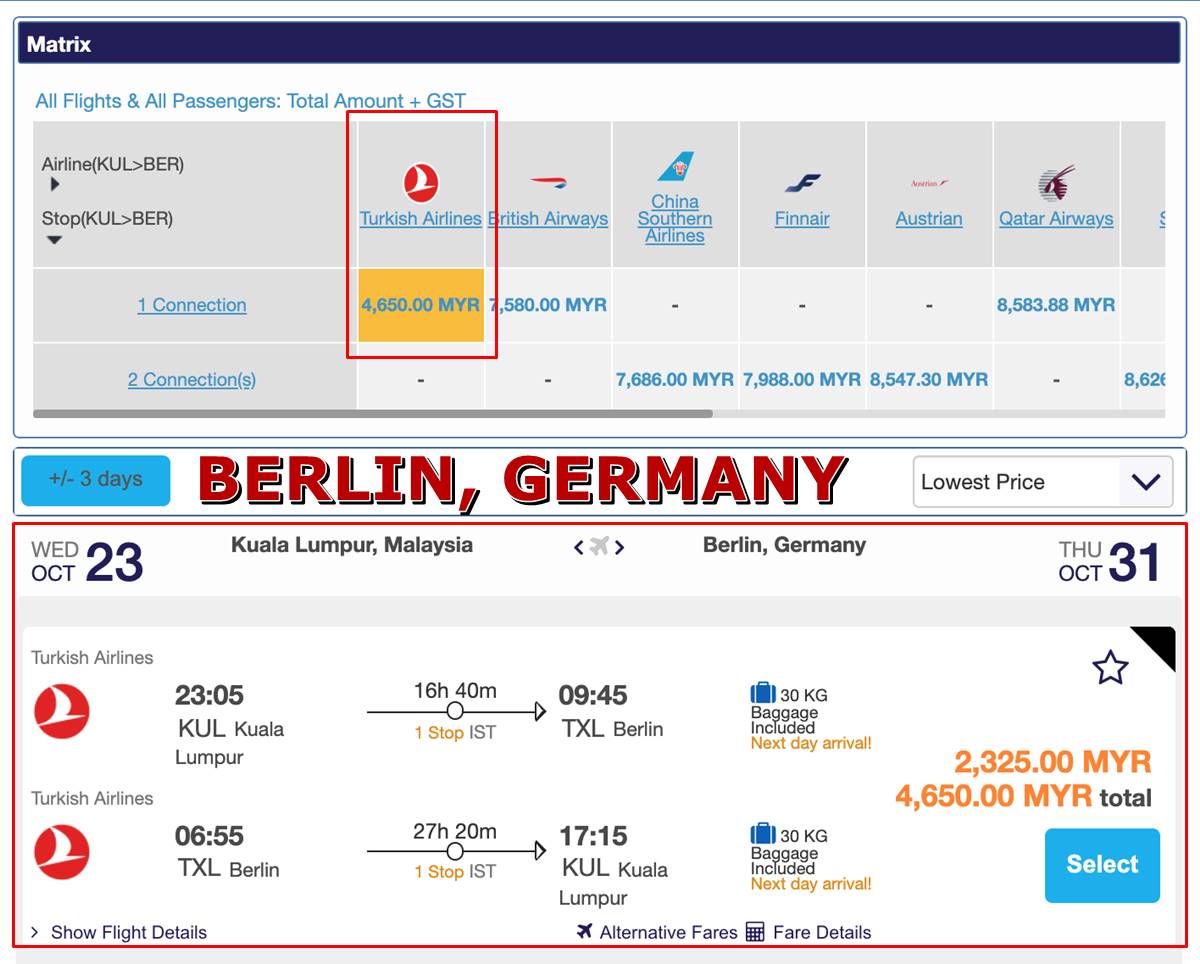Go to previous date using left chevron
This screenshot has height=964, width=1200.
[578, 547]
